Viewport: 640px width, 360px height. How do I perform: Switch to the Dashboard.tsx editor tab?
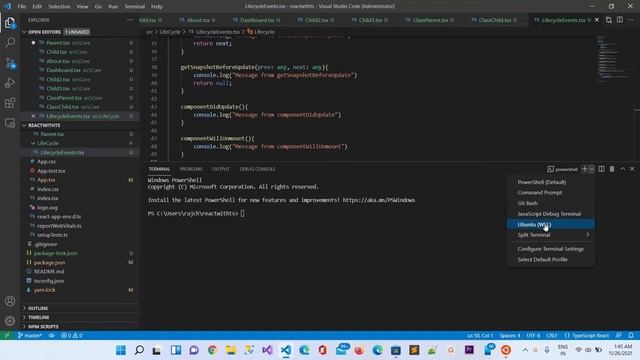pos(257,20)
